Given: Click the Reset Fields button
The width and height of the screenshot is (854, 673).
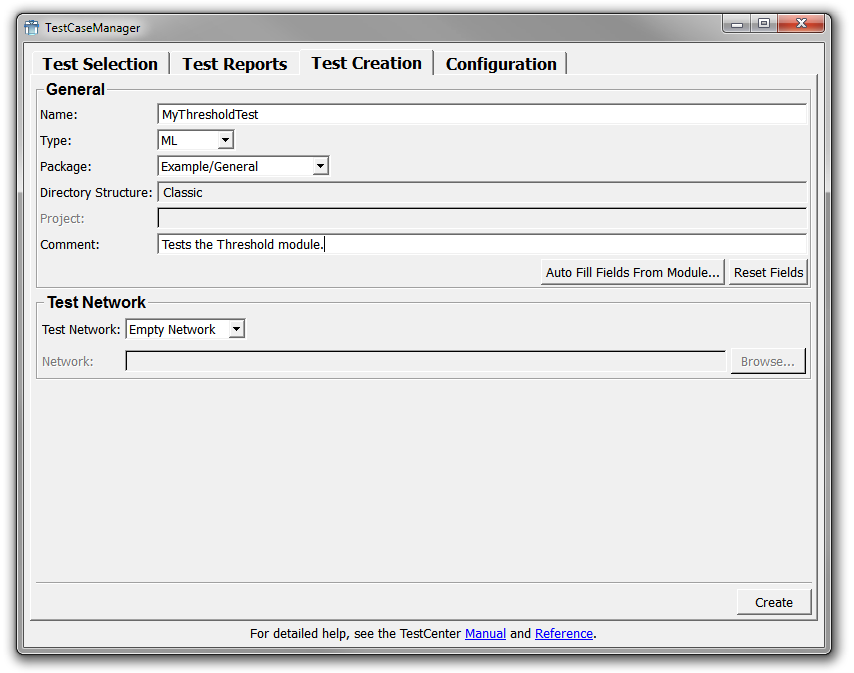Looking at the screenshot, I should pyautogui.click(x=768, y=272).
